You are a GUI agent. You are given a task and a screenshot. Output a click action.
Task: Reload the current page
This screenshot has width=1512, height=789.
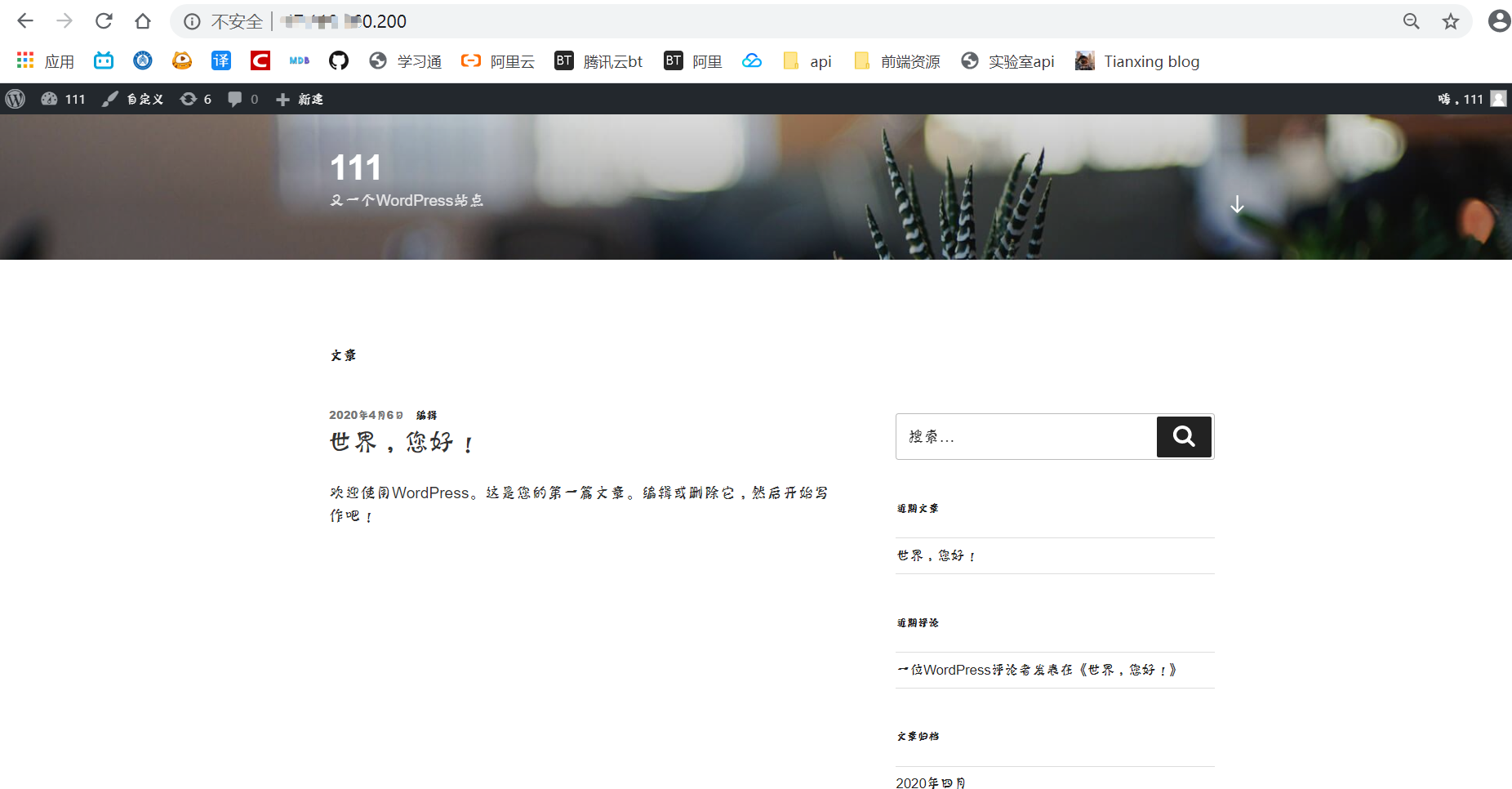[x=104, y=21]
